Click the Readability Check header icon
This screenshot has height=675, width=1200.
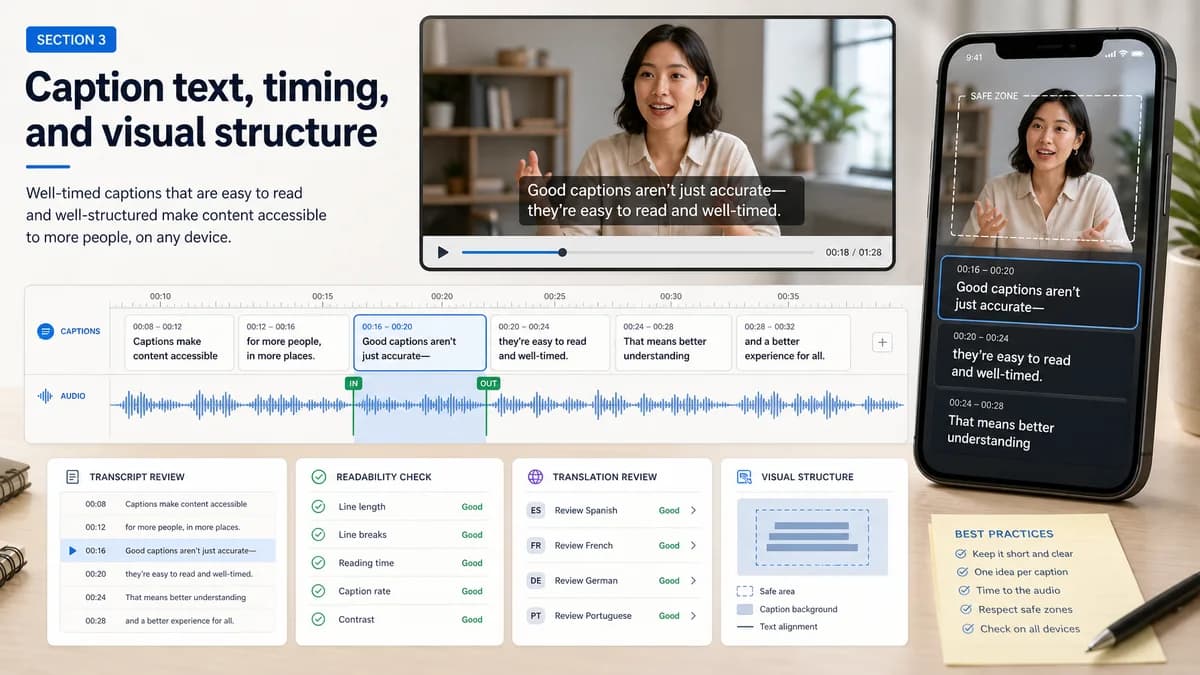(x=319, y=477)
